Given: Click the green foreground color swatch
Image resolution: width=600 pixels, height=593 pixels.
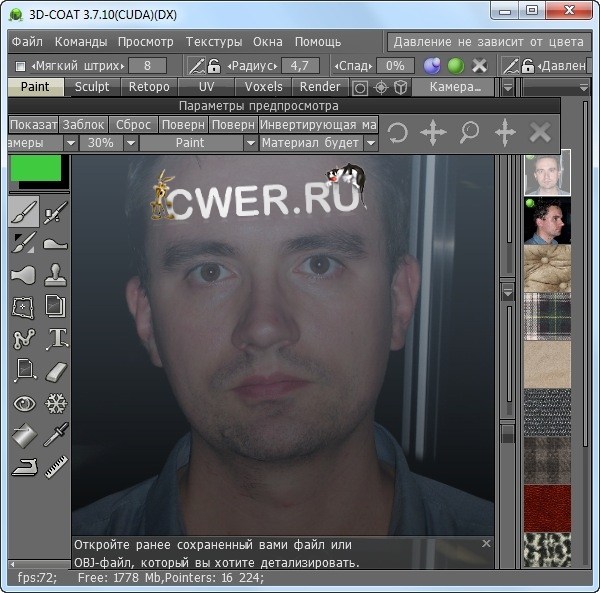Looking at the screenshot, I should pyautogui.click(x=35, y=167).
